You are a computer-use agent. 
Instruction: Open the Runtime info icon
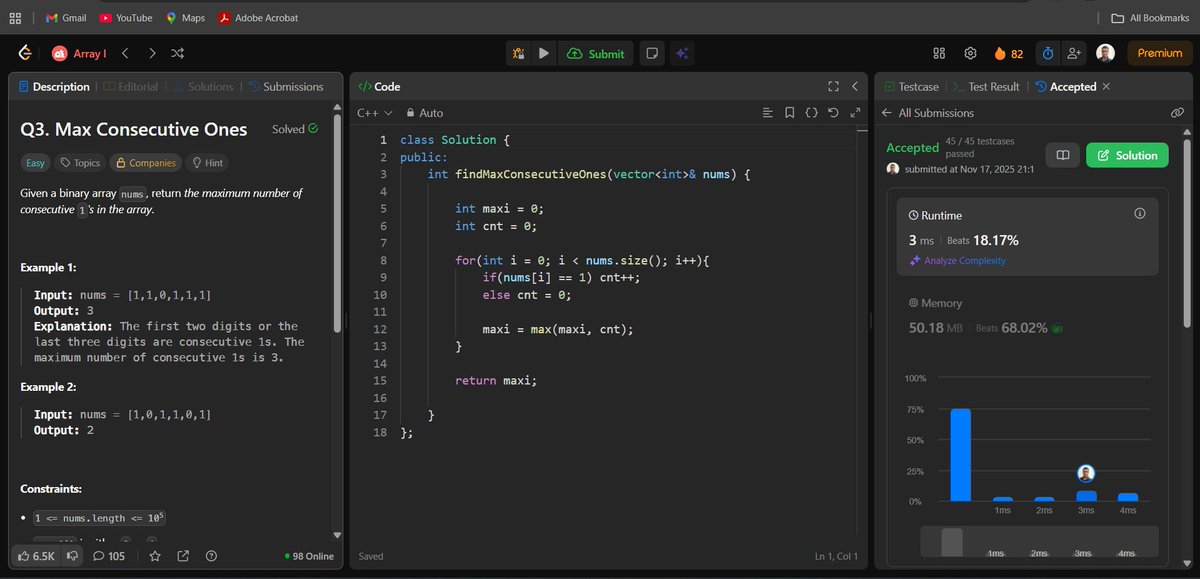tap(1140, 214)
